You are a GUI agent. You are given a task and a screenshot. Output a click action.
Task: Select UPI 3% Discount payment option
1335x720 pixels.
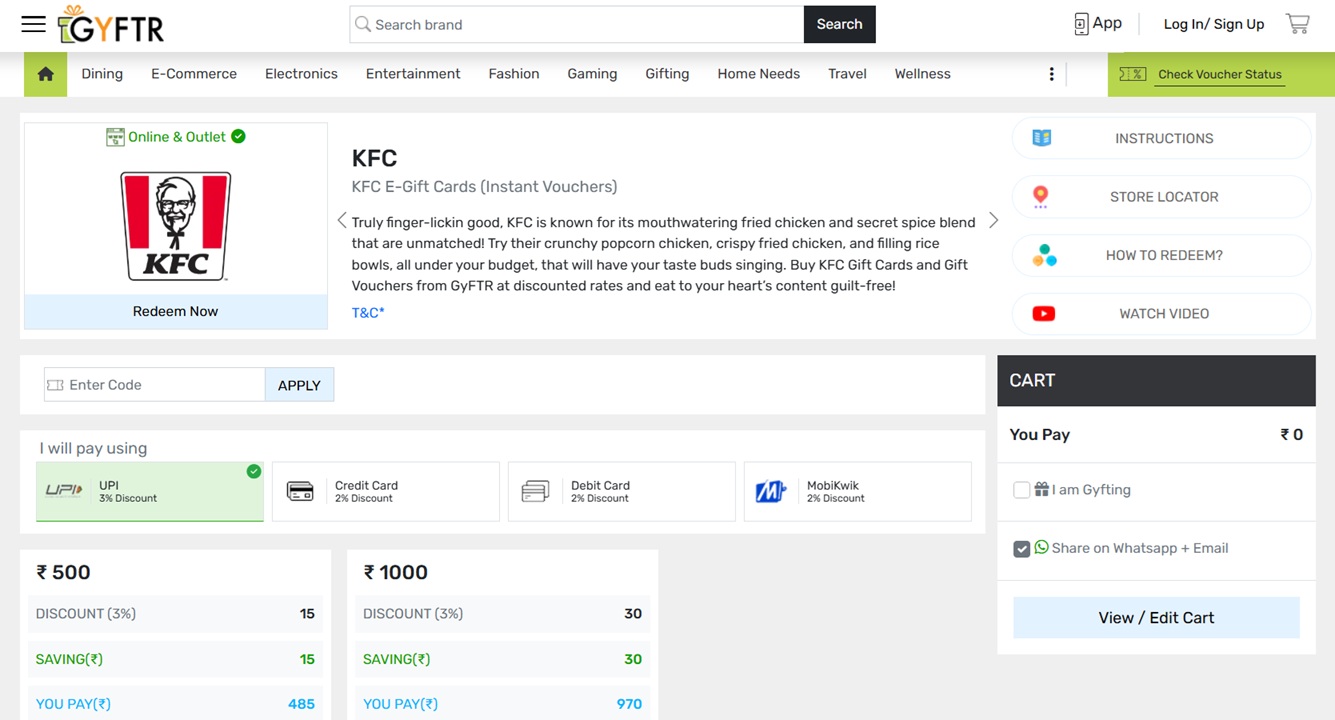(x=150, y=491)
